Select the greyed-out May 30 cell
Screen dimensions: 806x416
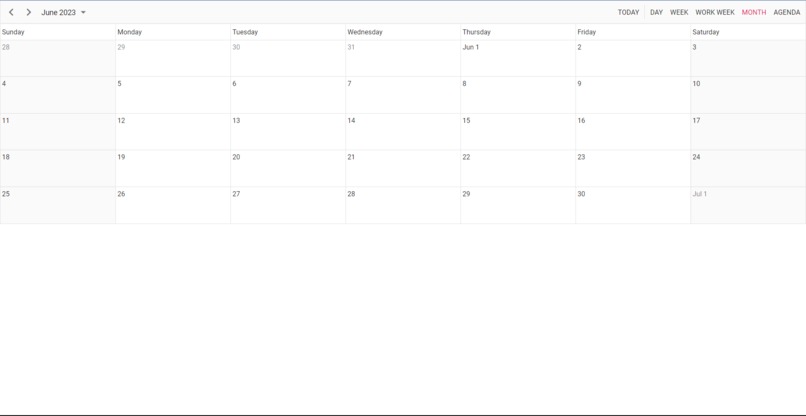click(288, 59)
